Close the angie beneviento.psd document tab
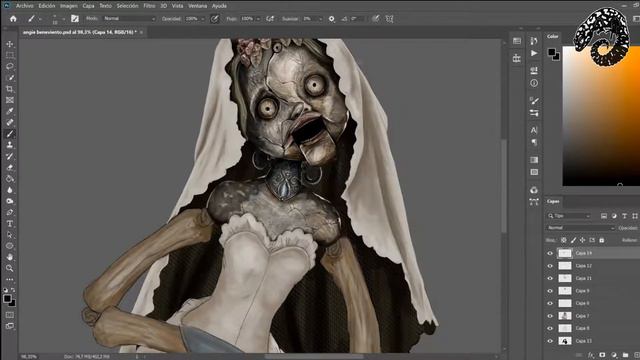Viewport: 640px width, 360px height. [141, 32]
